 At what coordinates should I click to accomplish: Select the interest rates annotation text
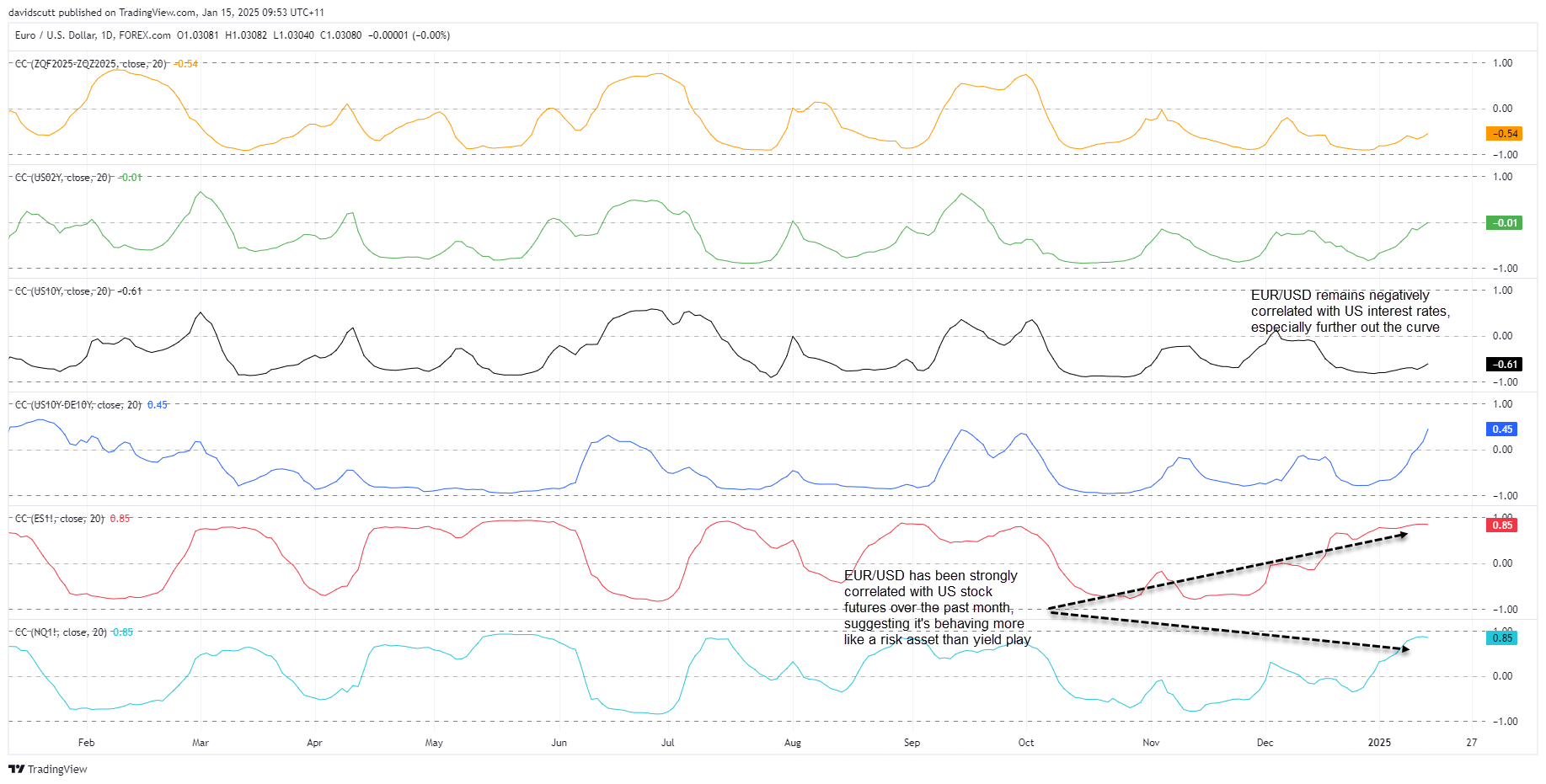(x=1351, y=312)
